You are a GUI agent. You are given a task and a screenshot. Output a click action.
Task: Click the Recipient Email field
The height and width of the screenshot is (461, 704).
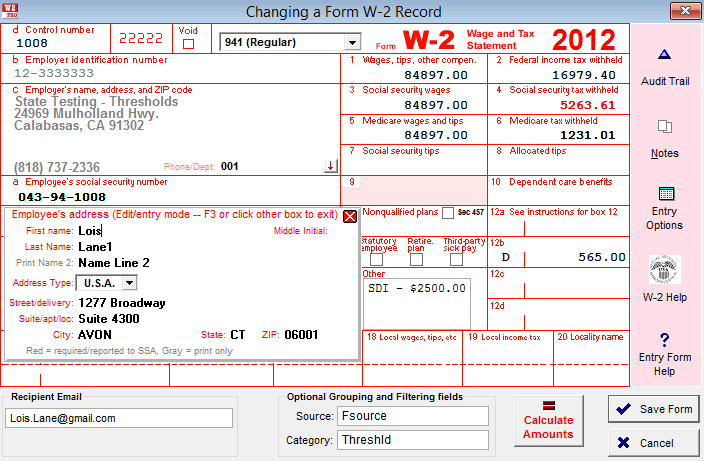click(118, 418)
